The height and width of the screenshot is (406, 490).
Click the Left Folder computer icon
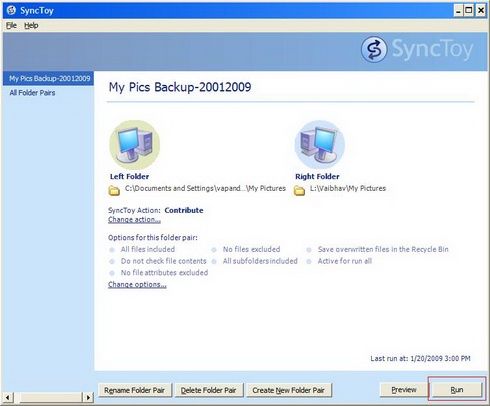point(135,145)
